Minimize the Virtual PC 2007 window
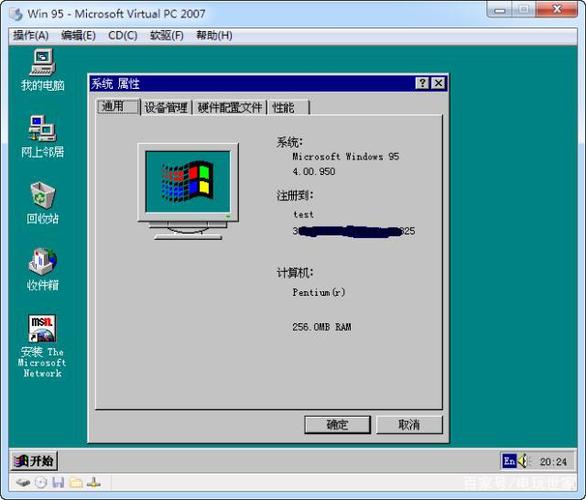The width and height of the screenshot is (586, 500). pyautogui.click(x=500, y=9)
